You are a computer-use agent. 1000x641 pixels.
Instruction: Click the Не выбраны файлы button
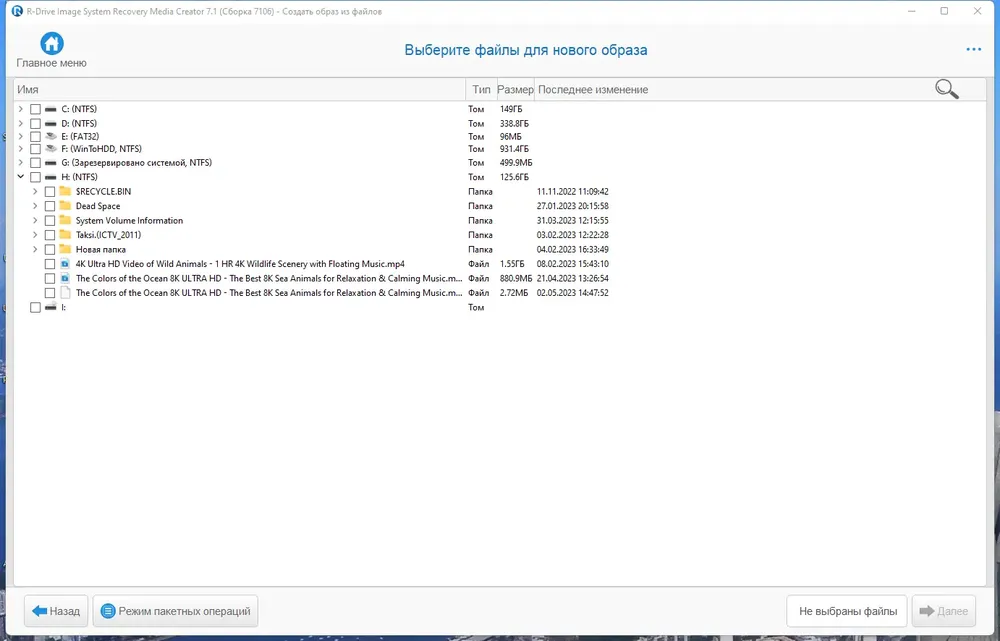coord(848,611)
